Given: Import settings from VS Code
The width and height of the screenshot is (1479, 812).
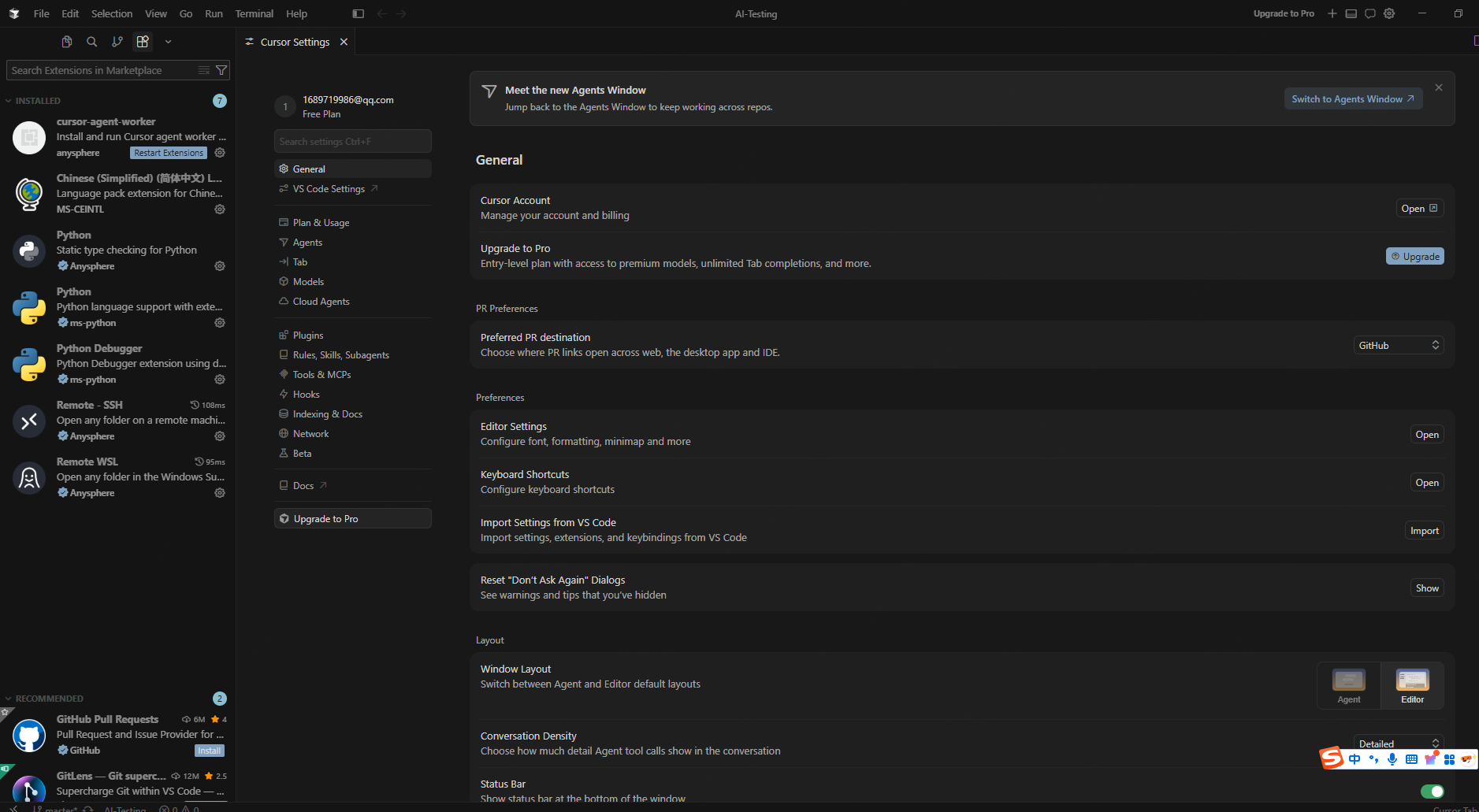Looking at the screenshot, I should click(1425, 531).
